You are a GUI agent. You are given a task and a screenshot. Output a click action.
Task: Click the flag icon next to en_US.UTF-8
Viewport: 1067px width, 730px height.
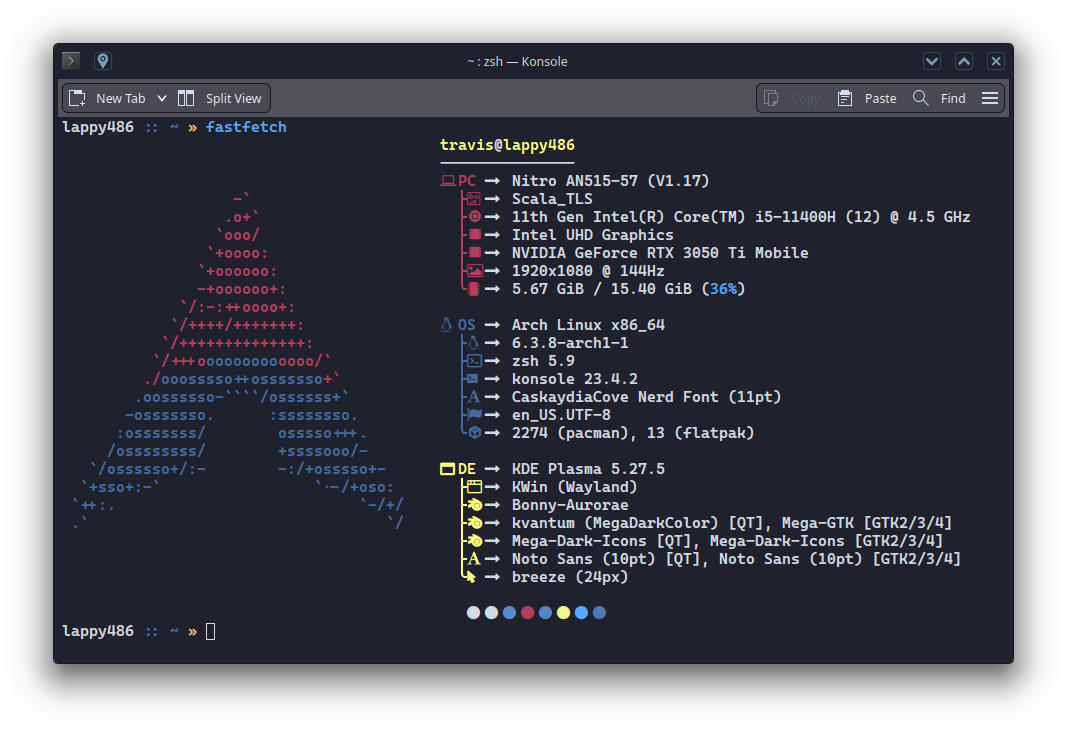pyautogui.click(x=474, y=414)
